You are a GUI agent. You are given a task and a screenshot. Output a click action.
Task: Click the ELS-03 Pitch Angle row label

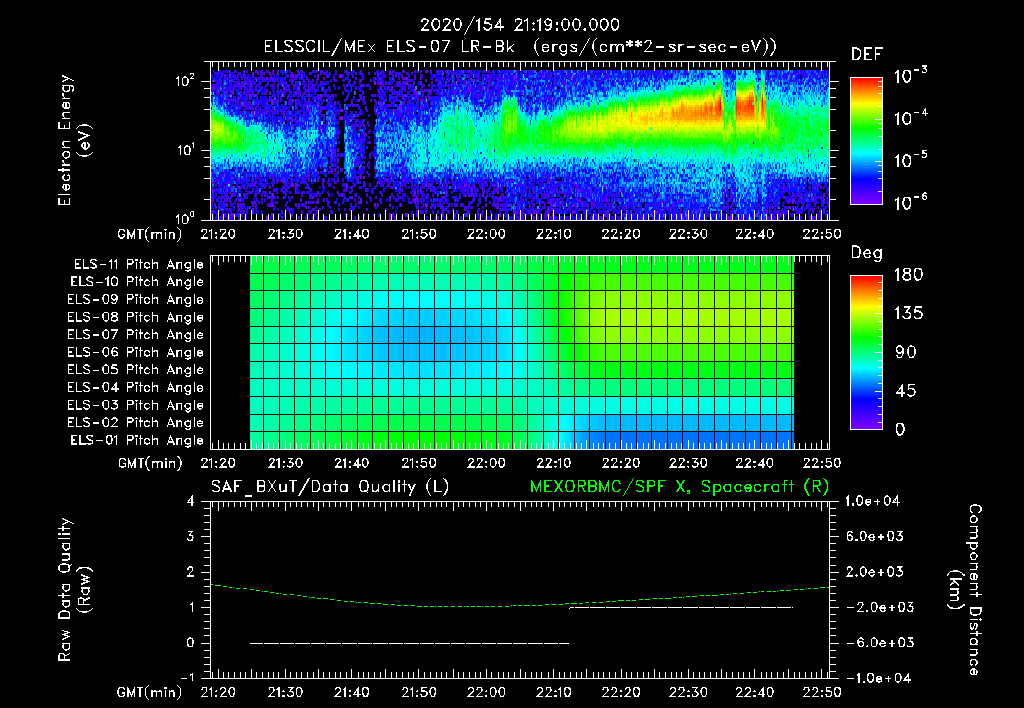pyautogui.click(x=135, y=405)
